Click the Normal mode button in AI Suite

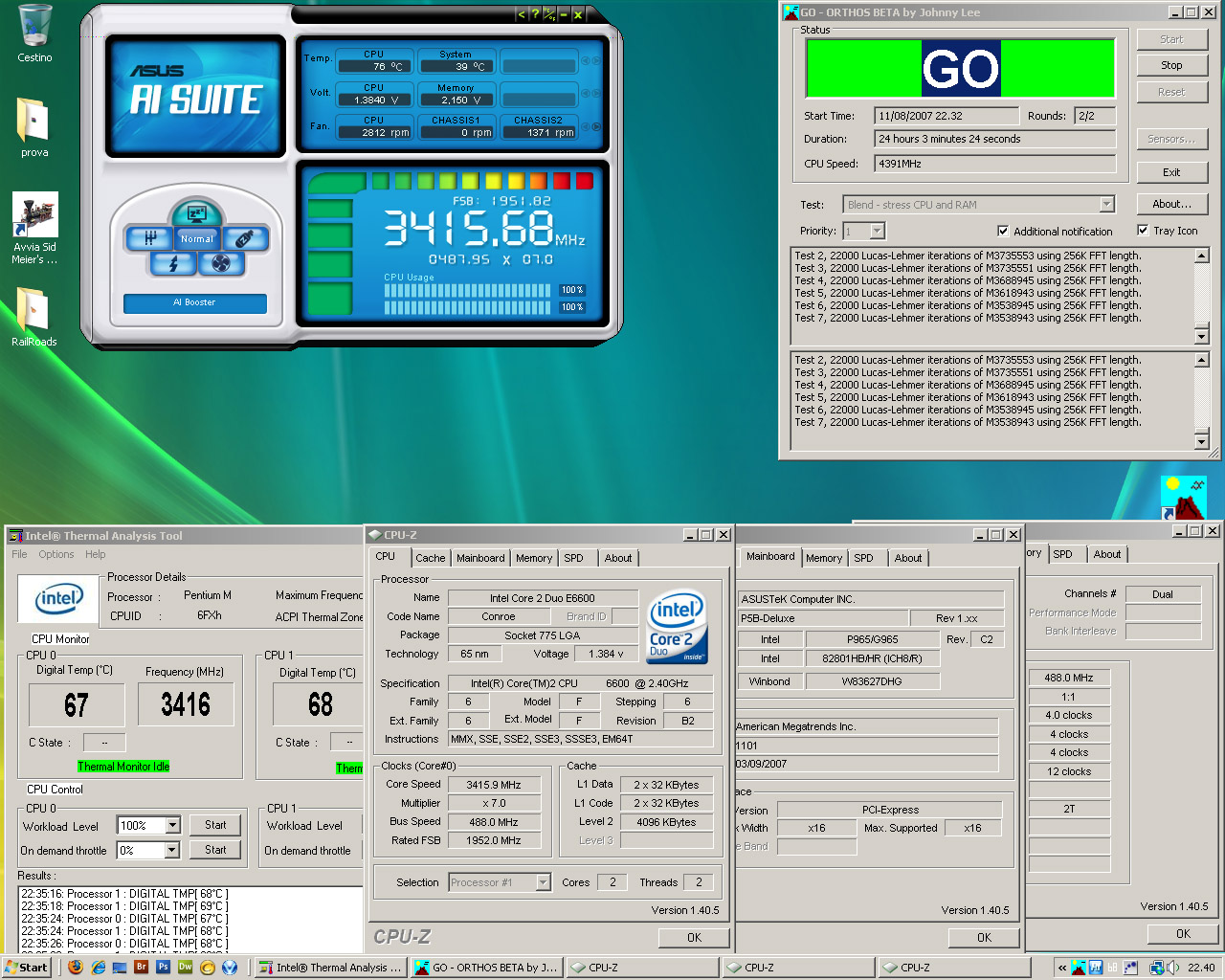[197, 238]
